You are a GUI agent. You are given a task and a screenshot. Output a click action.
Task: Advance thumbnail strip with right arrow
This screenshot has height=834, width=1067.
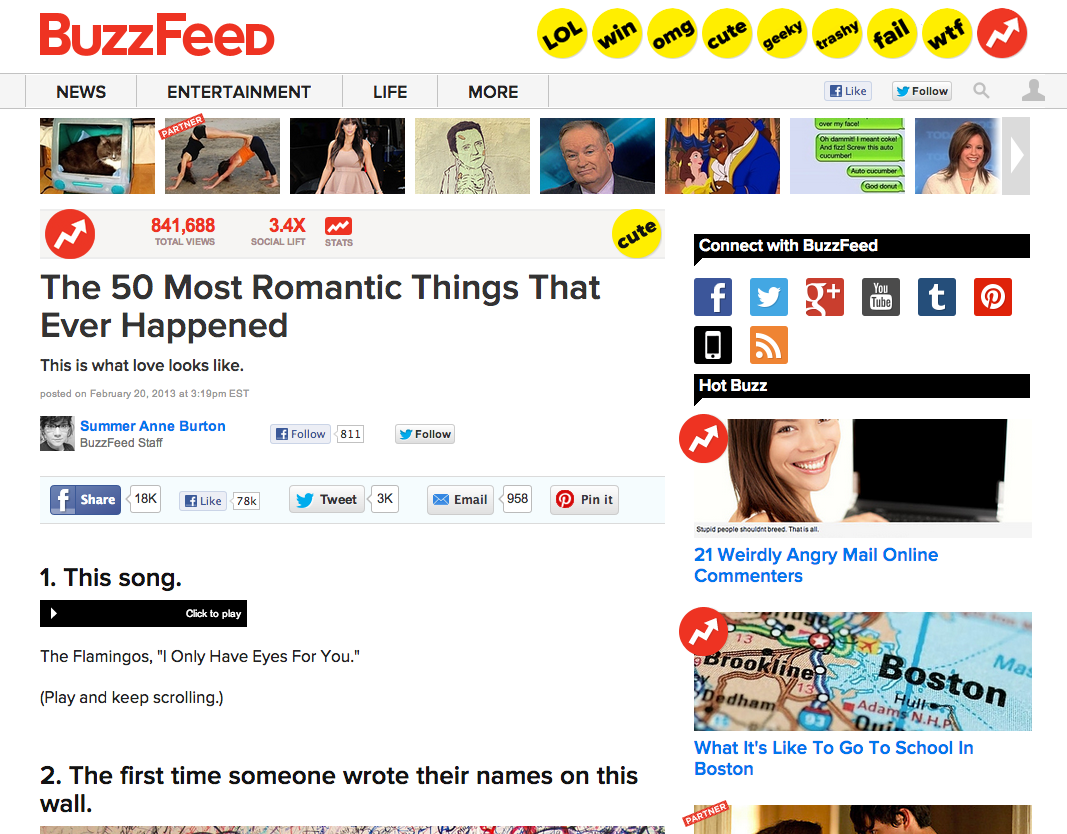[1016, 156]
